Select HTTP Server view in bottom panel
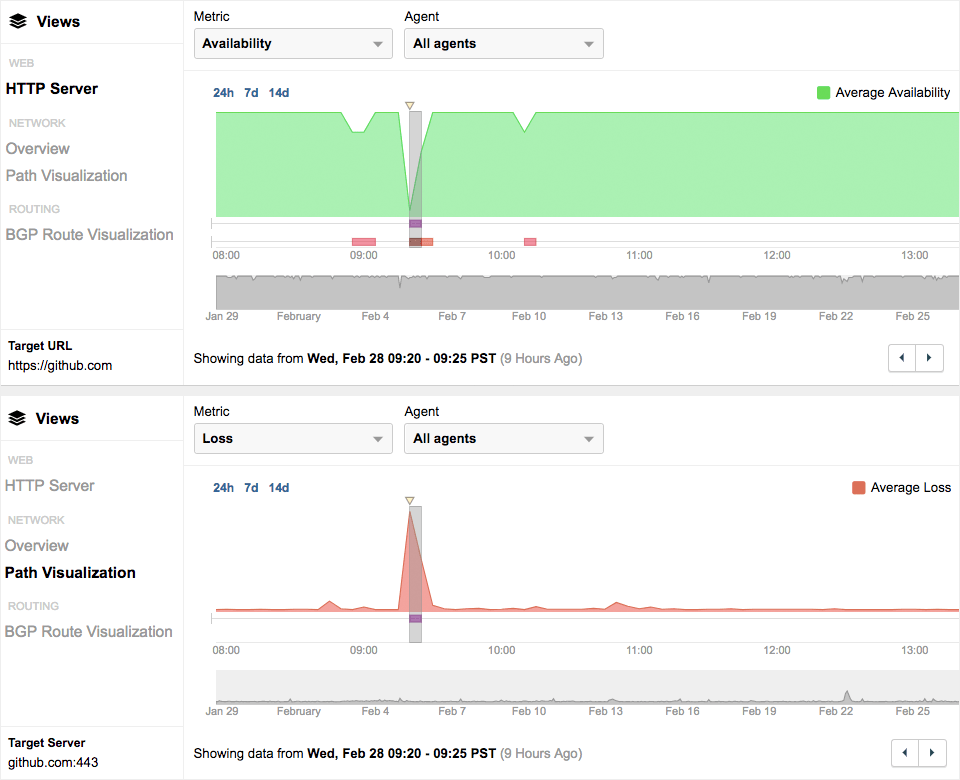960x780 pixels. [50, 485]
